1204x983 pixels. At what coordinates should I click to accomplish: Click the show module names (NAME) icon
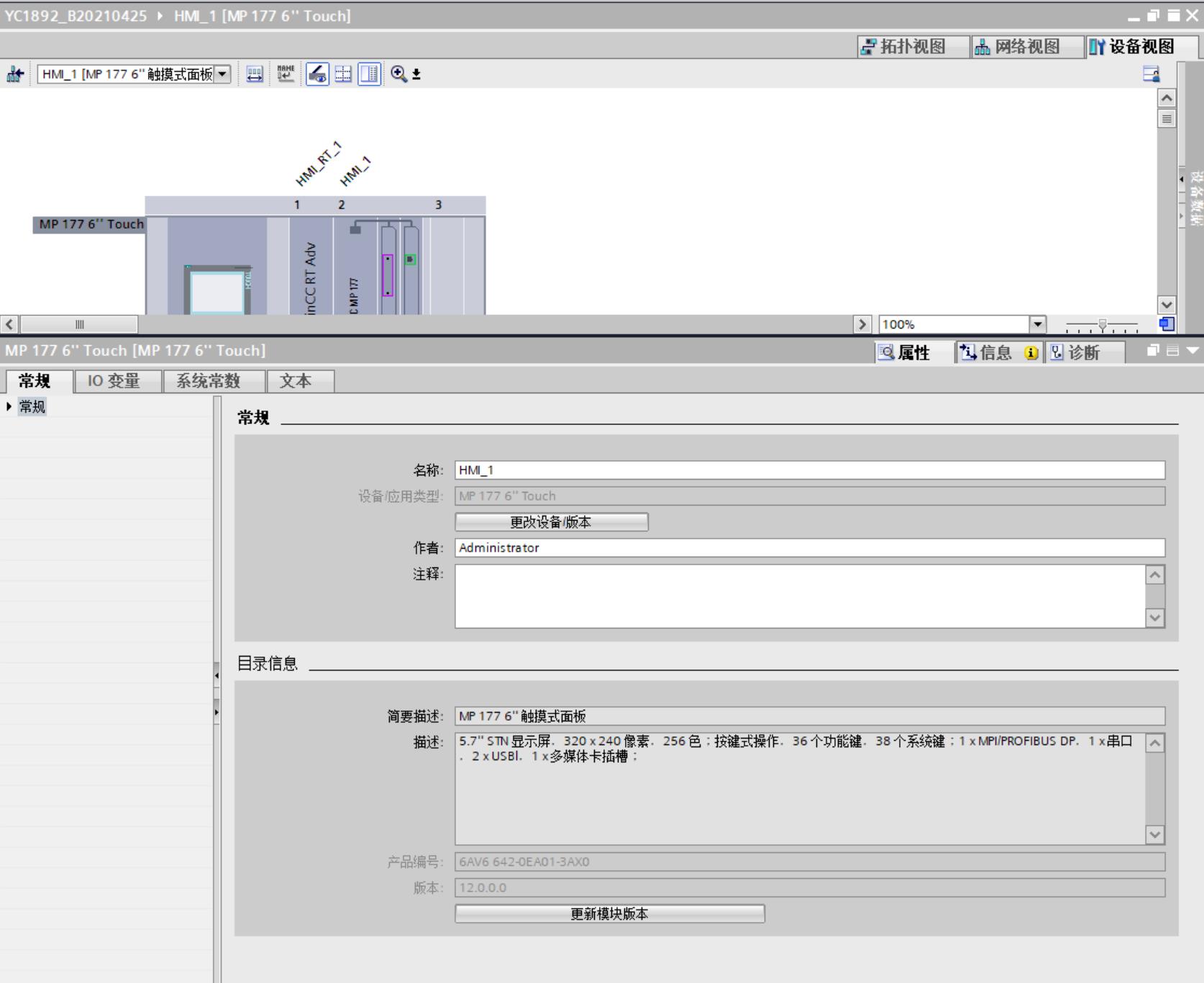tap(286, 73)
